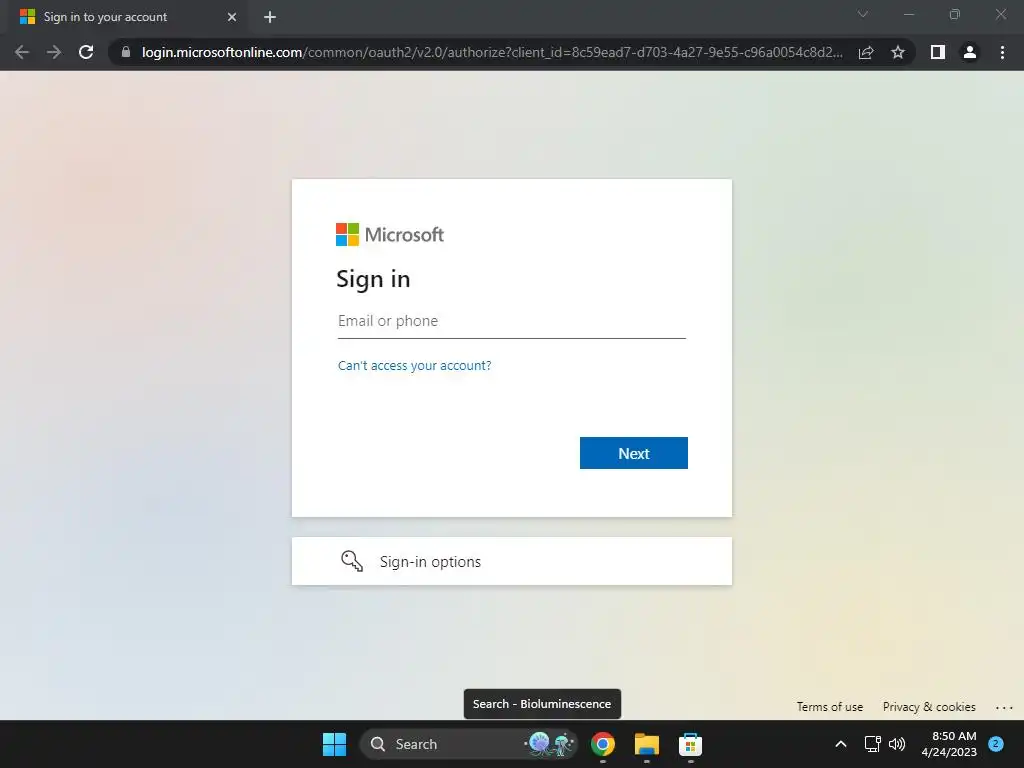Open Chrome's three-dot menu
Viewport: 1024px width, 768px height.
tap(1002, 52)
